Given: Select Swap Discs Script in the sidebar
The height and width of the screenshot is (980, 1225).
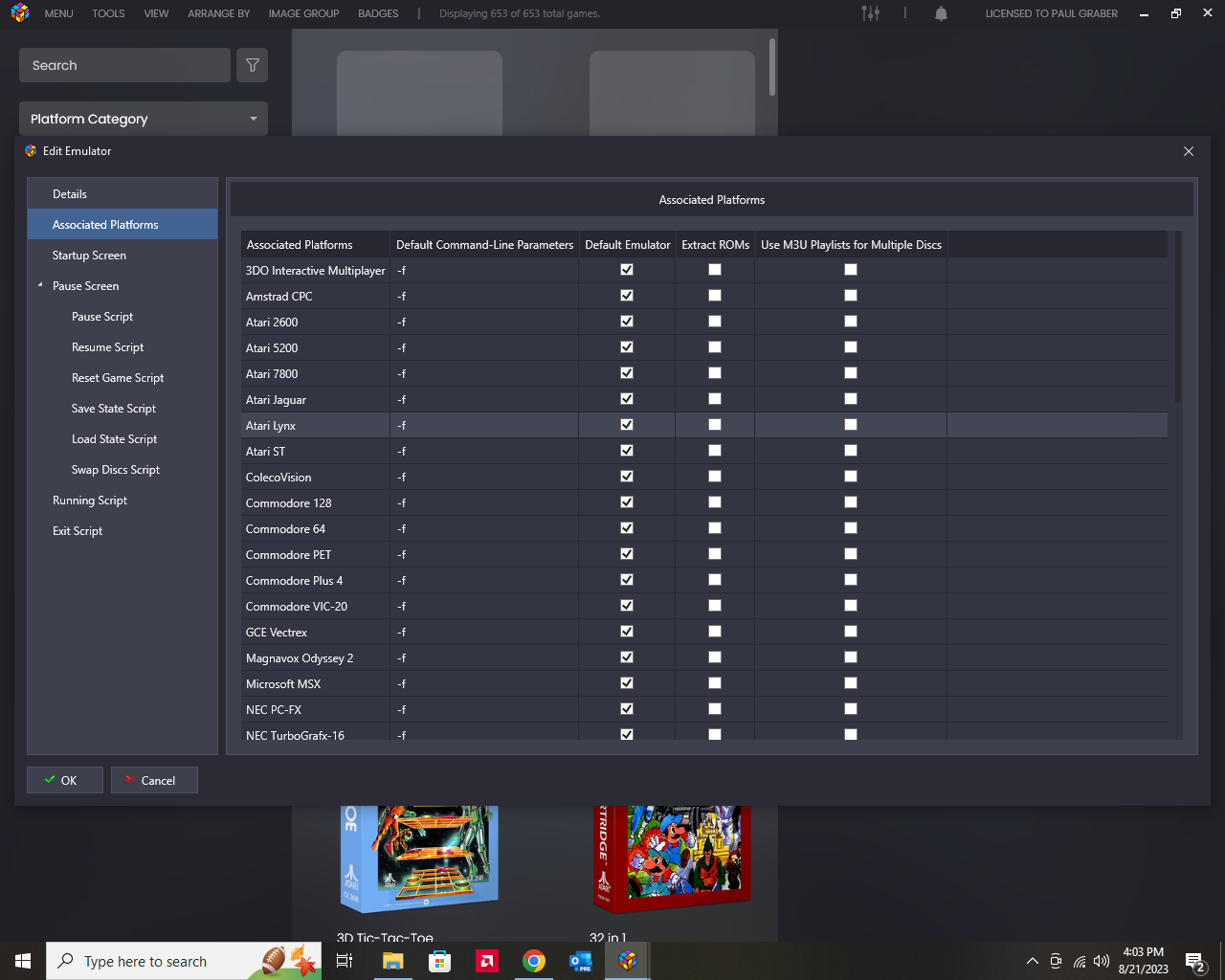Looking at the screenshot, I should [122, 469].
